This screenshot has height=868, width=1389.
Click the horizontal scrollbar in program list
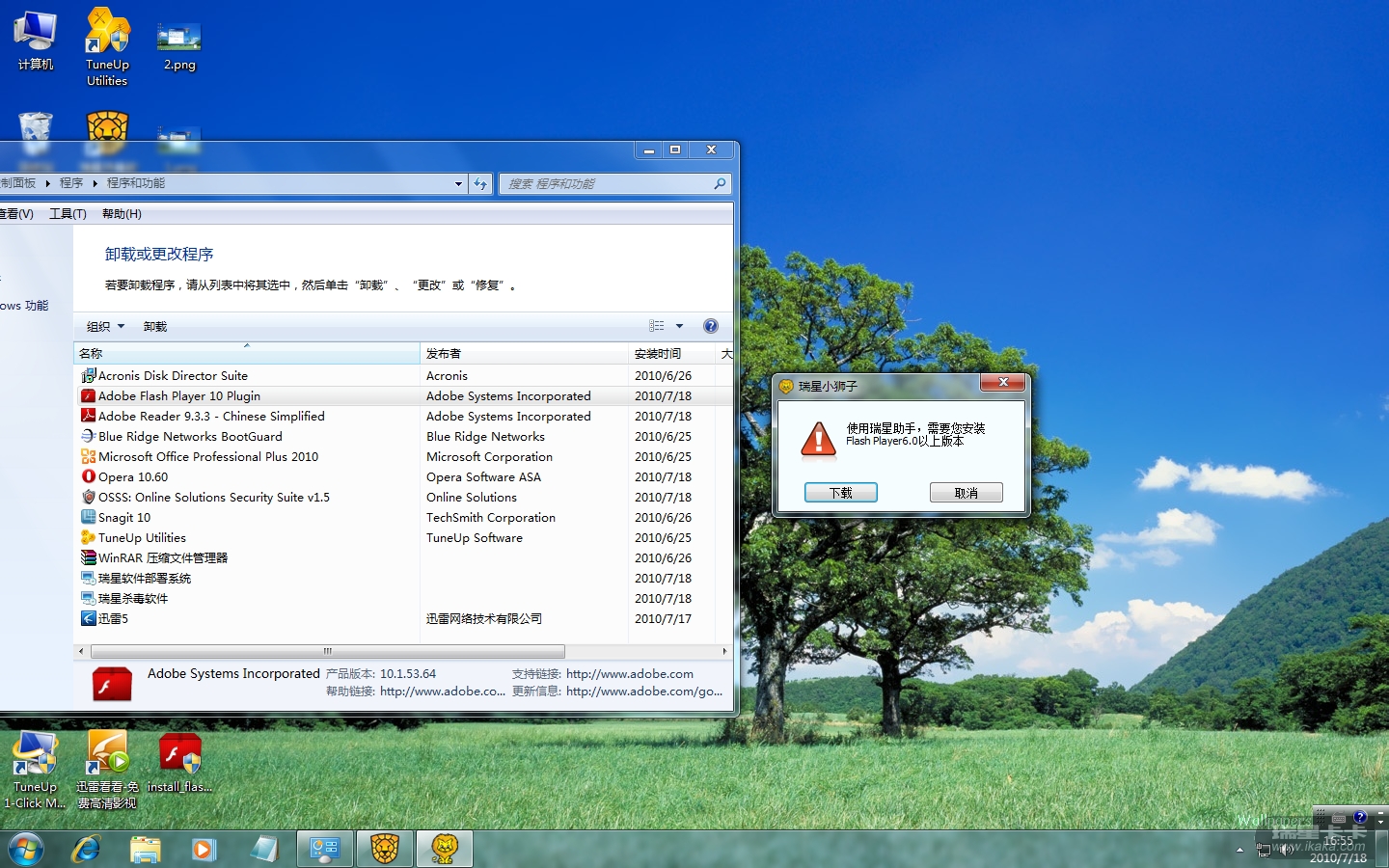click(328, 652)
